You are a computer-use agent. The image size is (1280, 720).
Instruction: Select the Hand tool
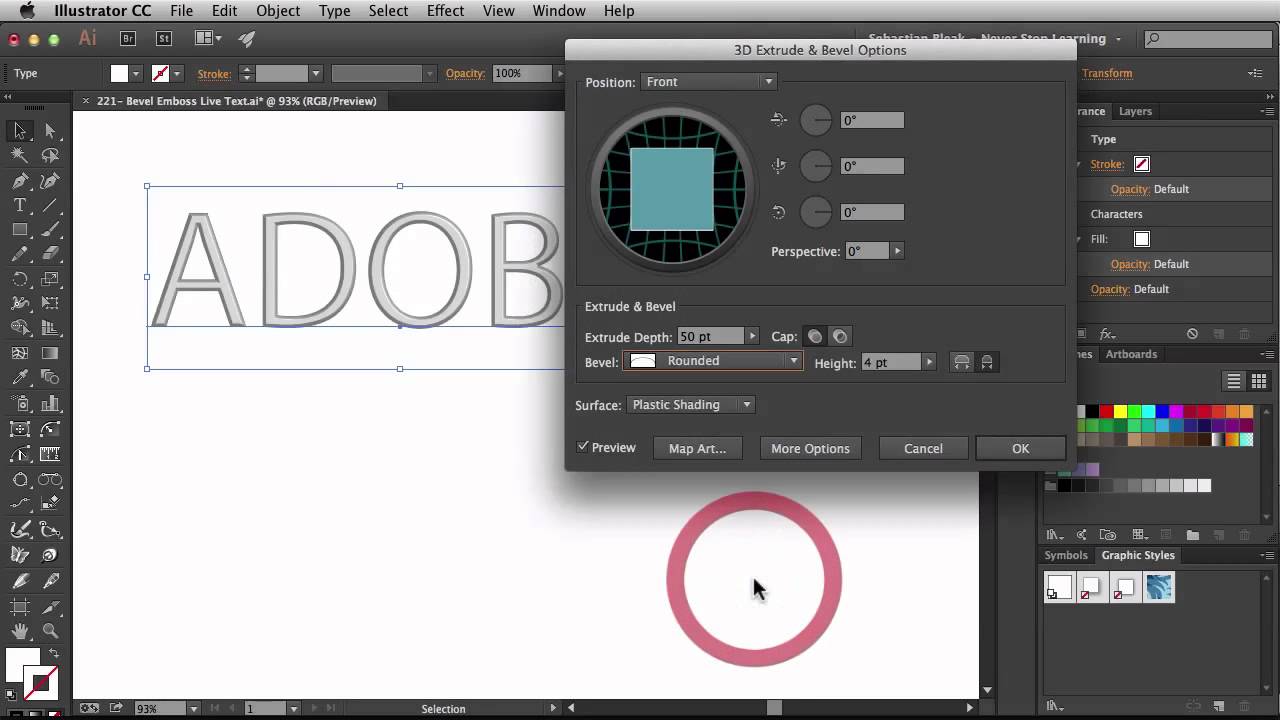click(19, 631)
